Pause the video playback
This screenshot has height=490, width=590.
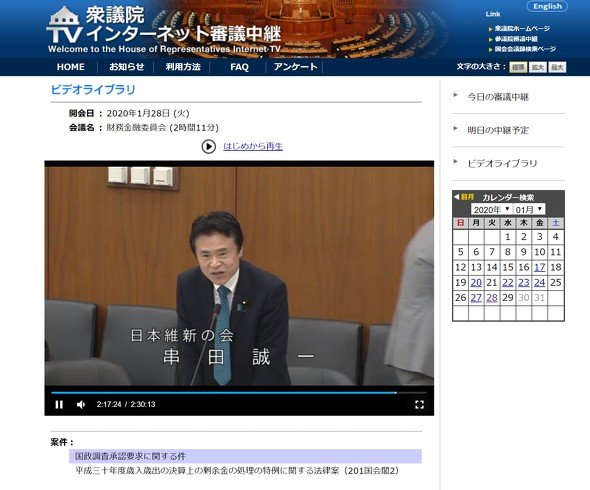59,405
